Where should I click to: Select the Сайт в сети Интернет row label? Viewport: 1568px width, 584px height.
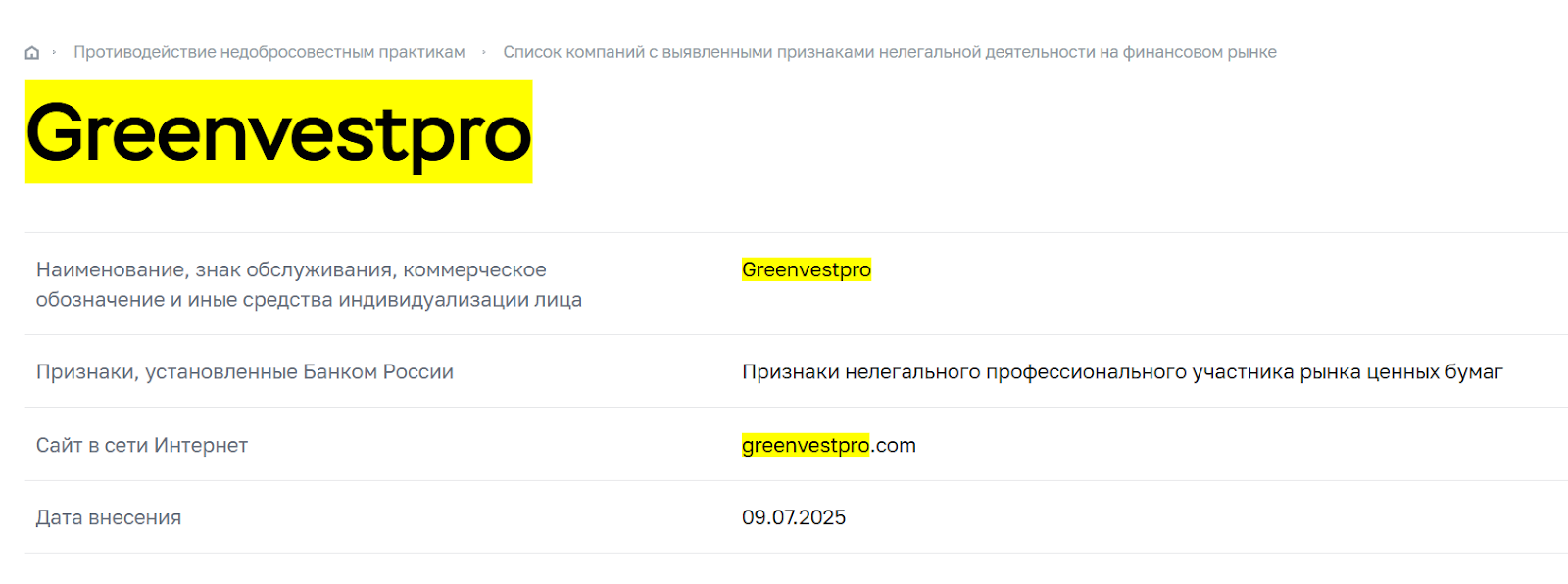(x=141, y=445)
